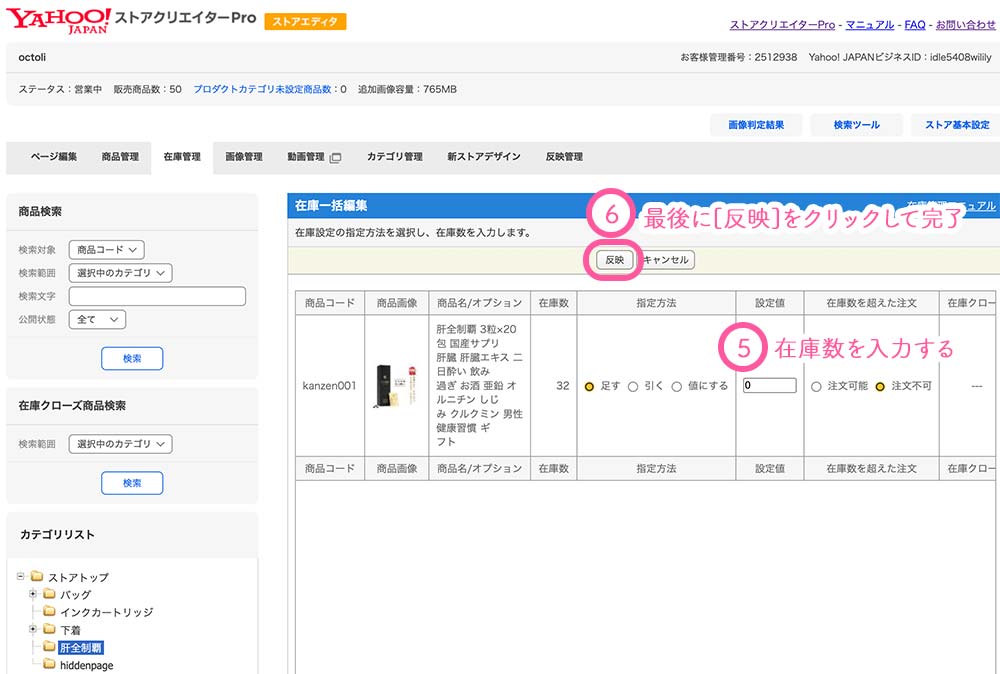Open the 検索対象 商品コード dropdown
The height and width of the screenshot is (674, 1000).
(x=107, y=249)
